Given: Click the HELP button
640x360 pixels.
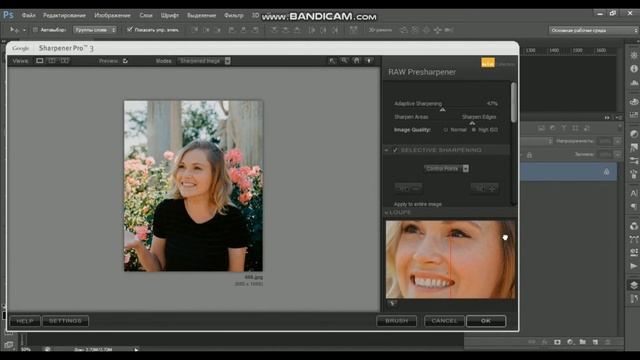Looking at the screenshot, I should point(25,321).
